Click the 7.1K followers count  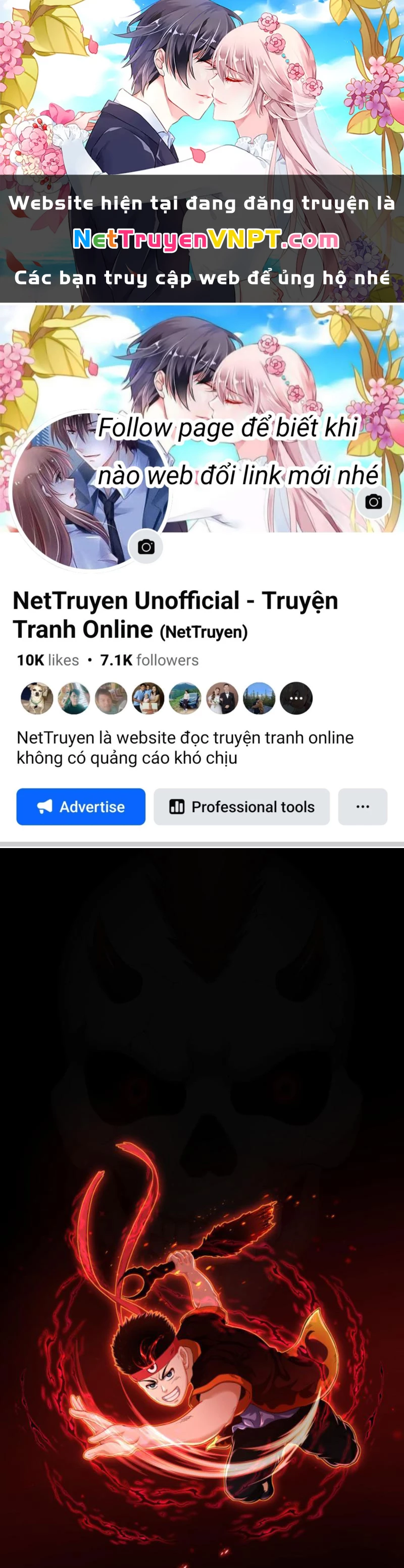point(149,660)
